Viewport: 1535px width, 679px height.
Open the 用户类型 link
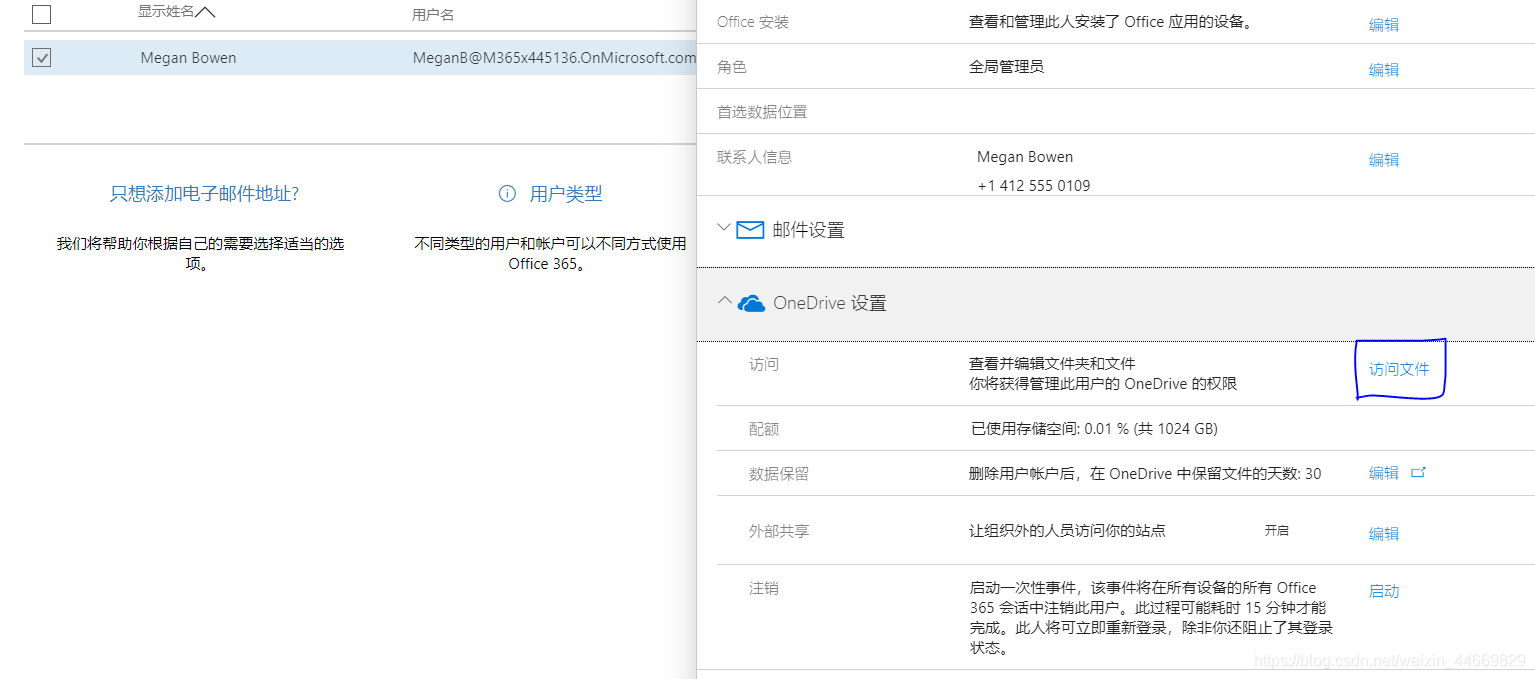[566, 194]
